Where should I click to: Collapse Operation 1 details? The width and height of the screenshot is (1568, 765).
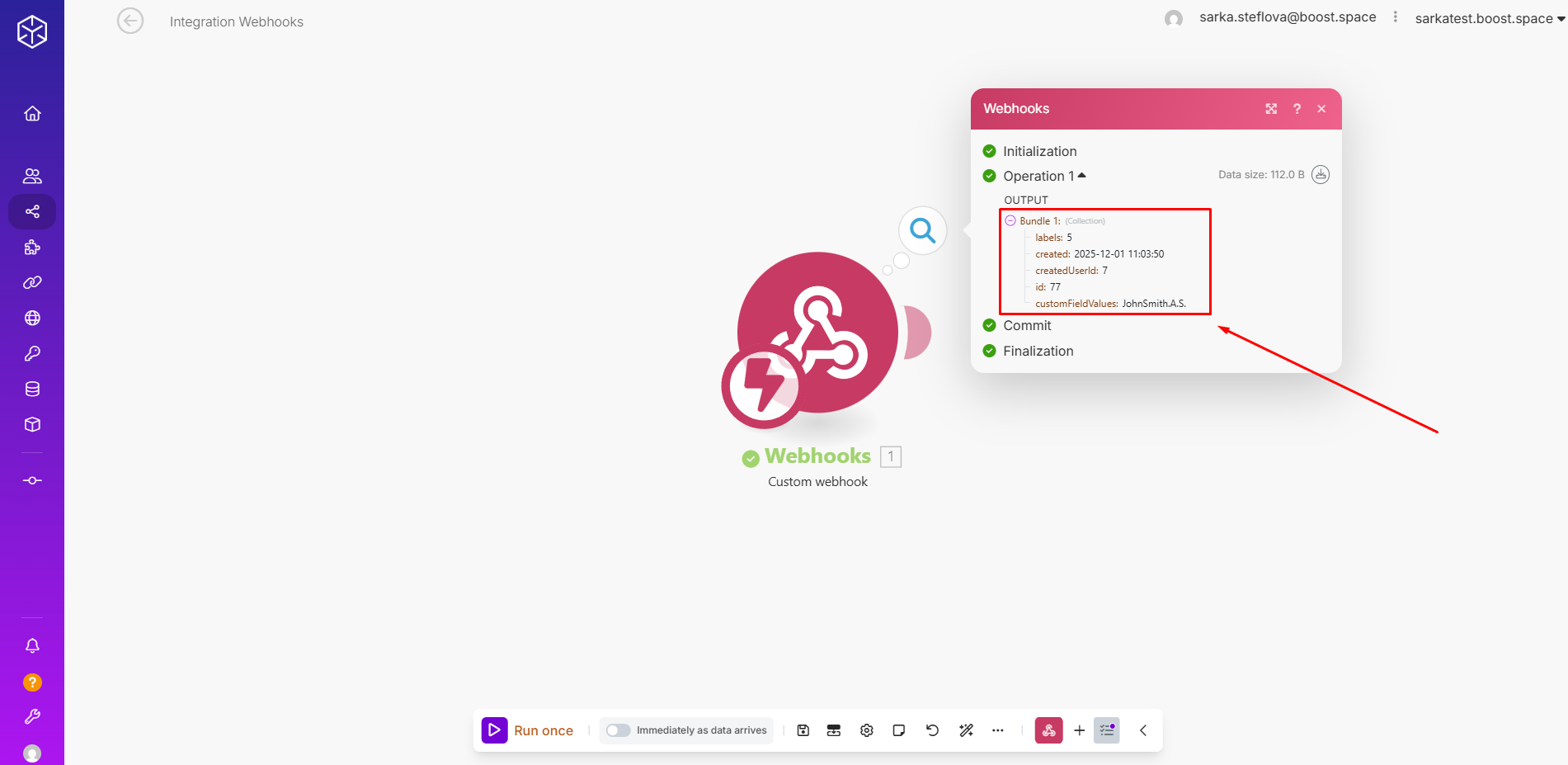click(x=1081, y=176)
